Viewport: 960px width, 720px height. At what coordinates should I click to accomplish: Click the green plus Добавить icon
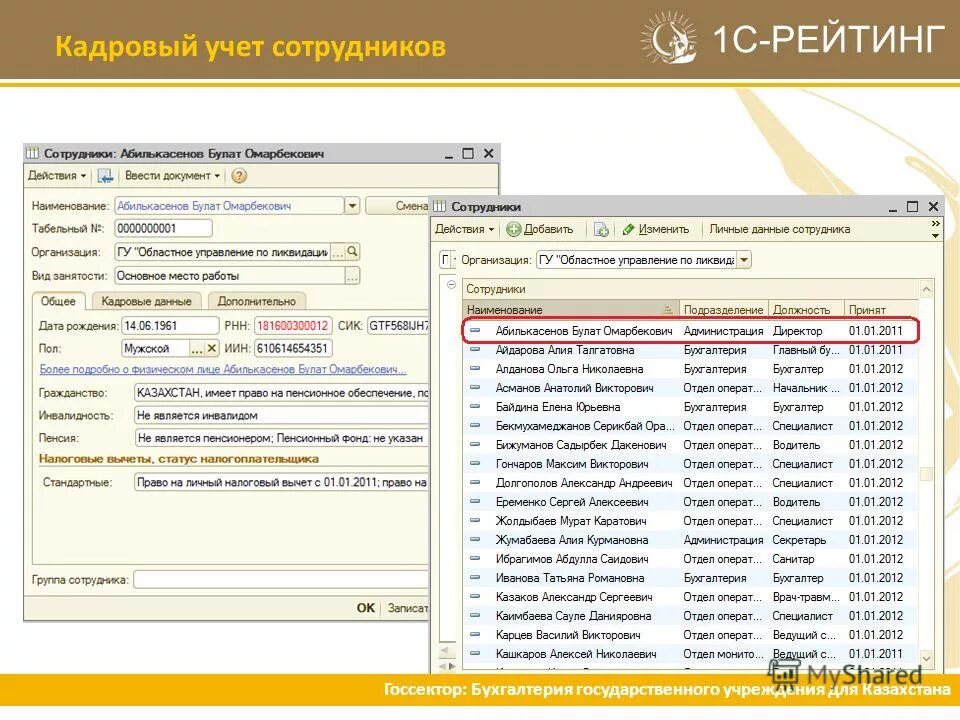(x=513, y=230)
